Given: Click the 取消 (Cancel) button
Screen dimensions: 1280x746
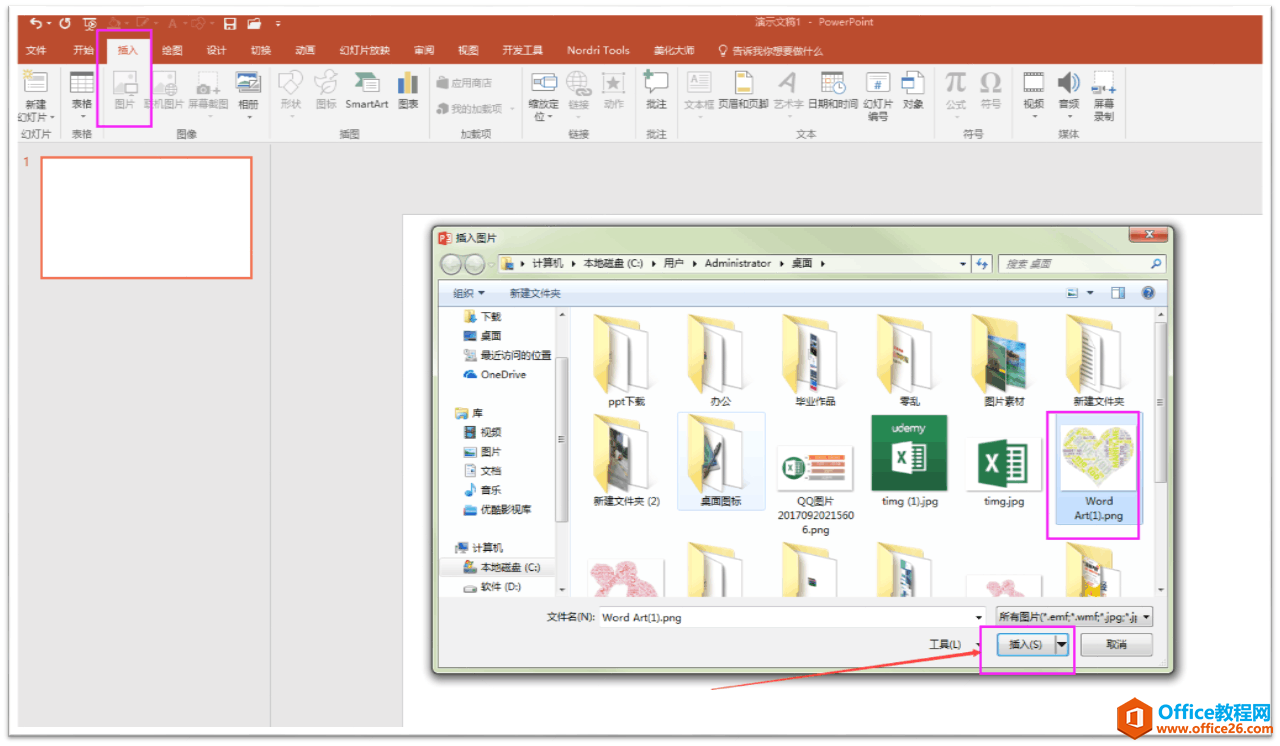Looking at the screenshot, I should pyautogui.click(x=1116, y=645).
